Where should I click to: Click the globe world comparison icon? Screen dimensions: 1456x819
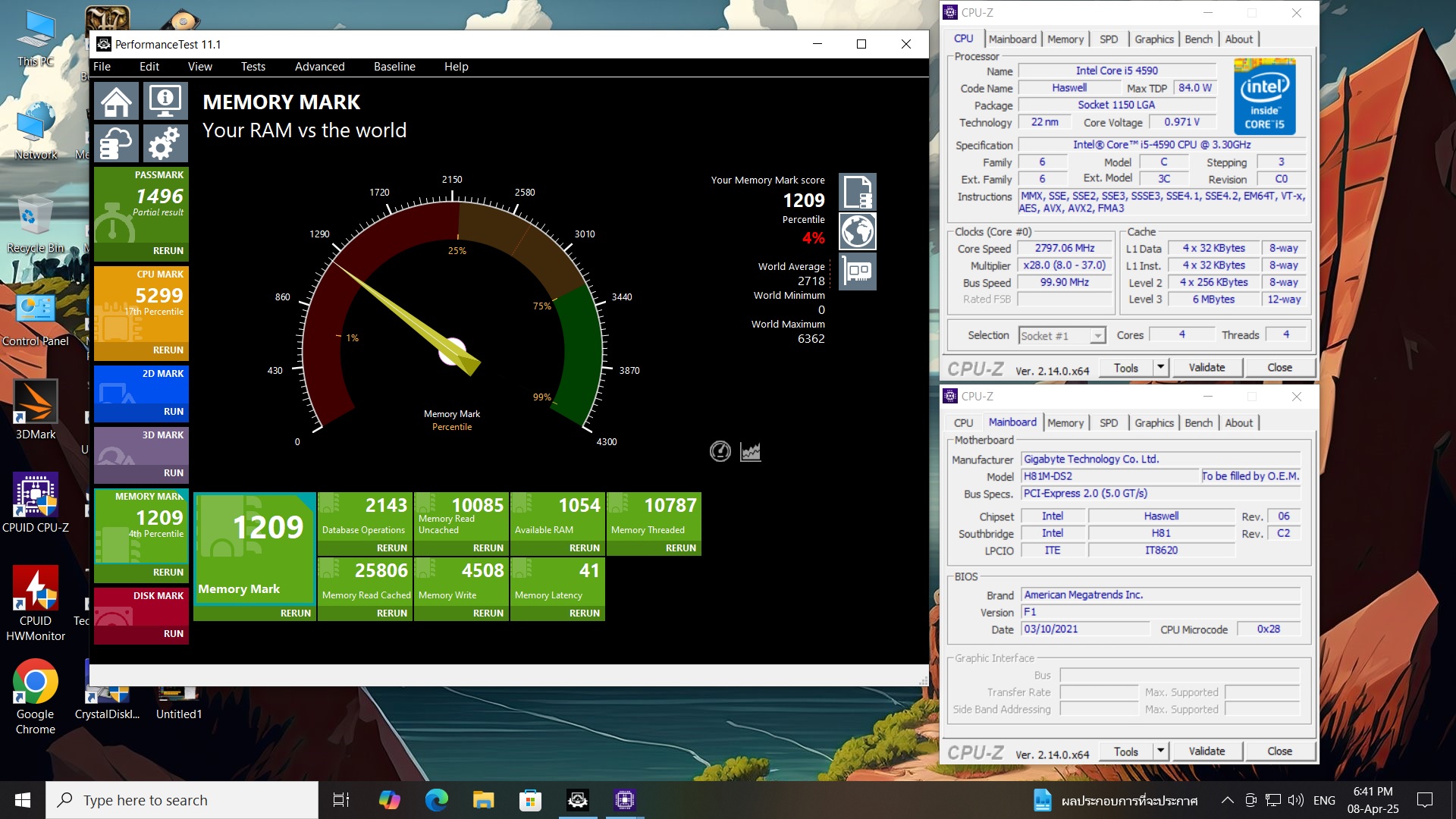858,231
